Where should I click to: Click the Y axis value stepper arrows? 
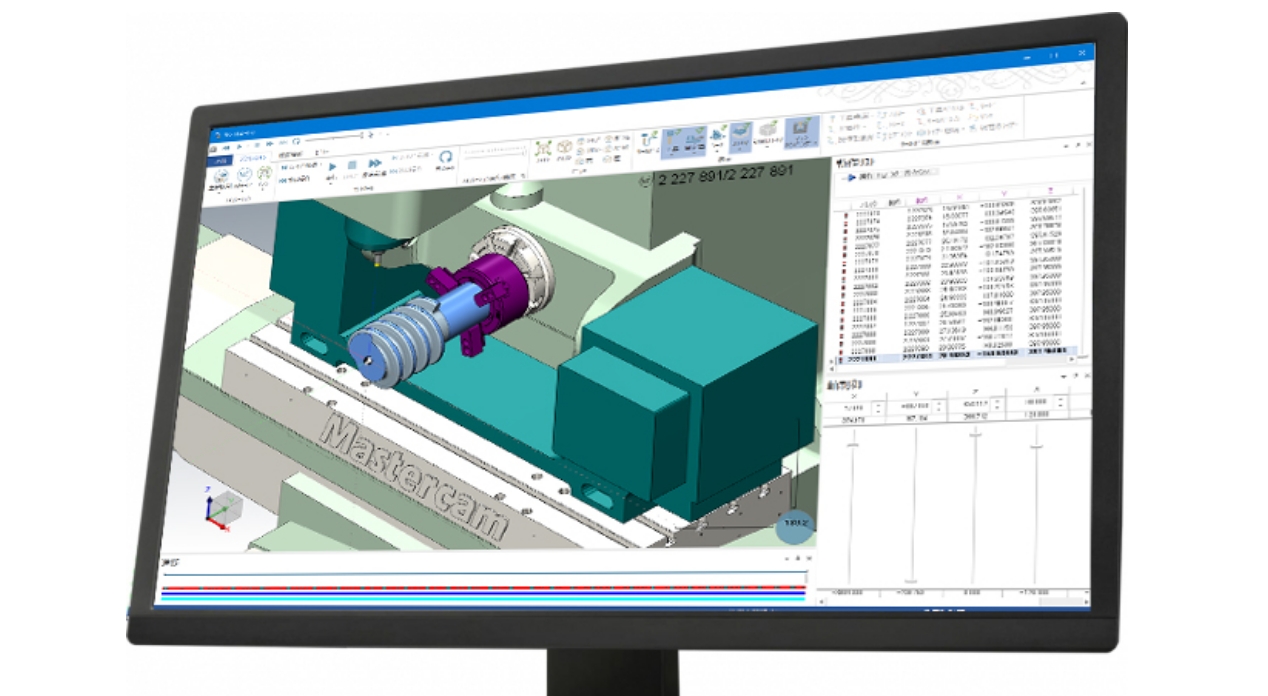click(x=939, y=406)
